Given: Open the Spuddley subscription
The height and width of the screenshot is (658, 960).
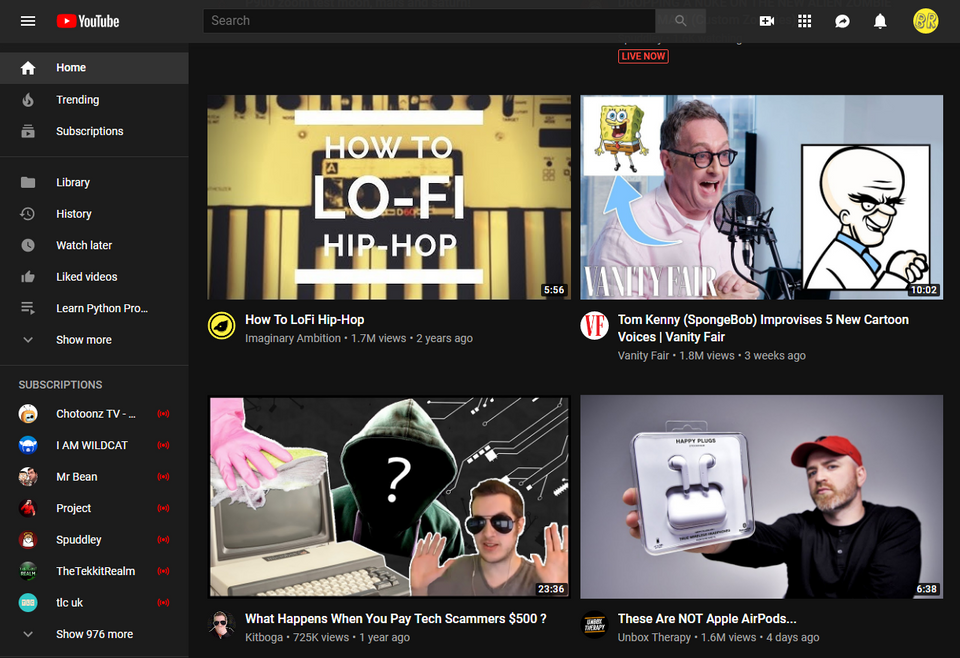Looking at the screenshot, I should click(x=94, y=540).
